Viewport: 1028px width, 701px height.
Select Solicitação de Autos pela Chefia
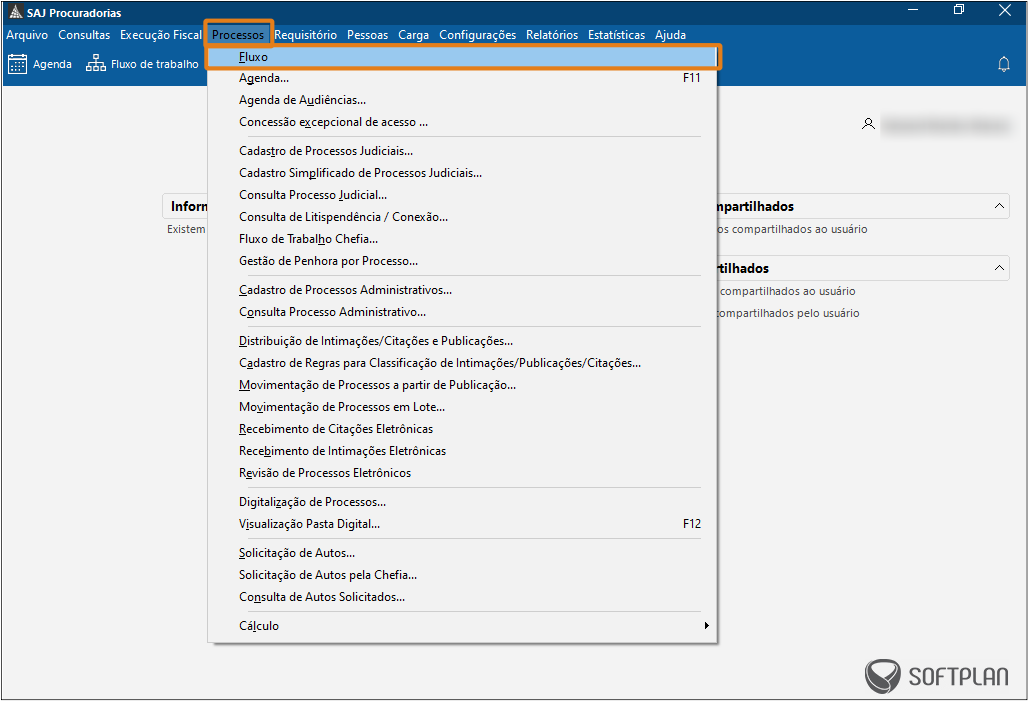pos(462,575)
